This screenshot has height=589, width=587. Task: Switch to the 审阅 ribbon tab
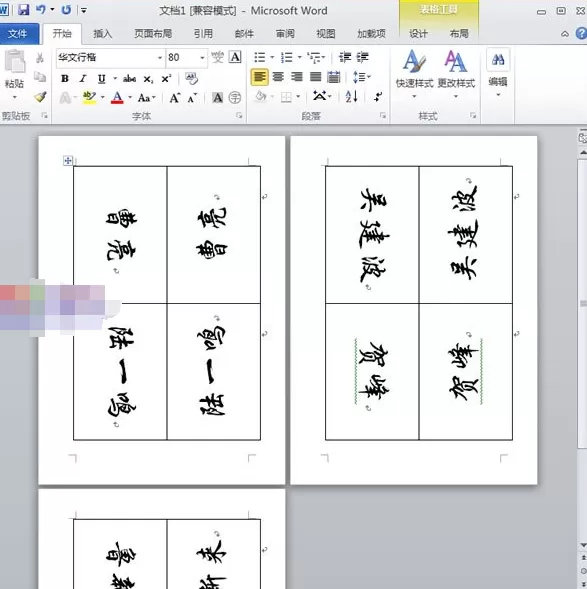pos(285,34)
